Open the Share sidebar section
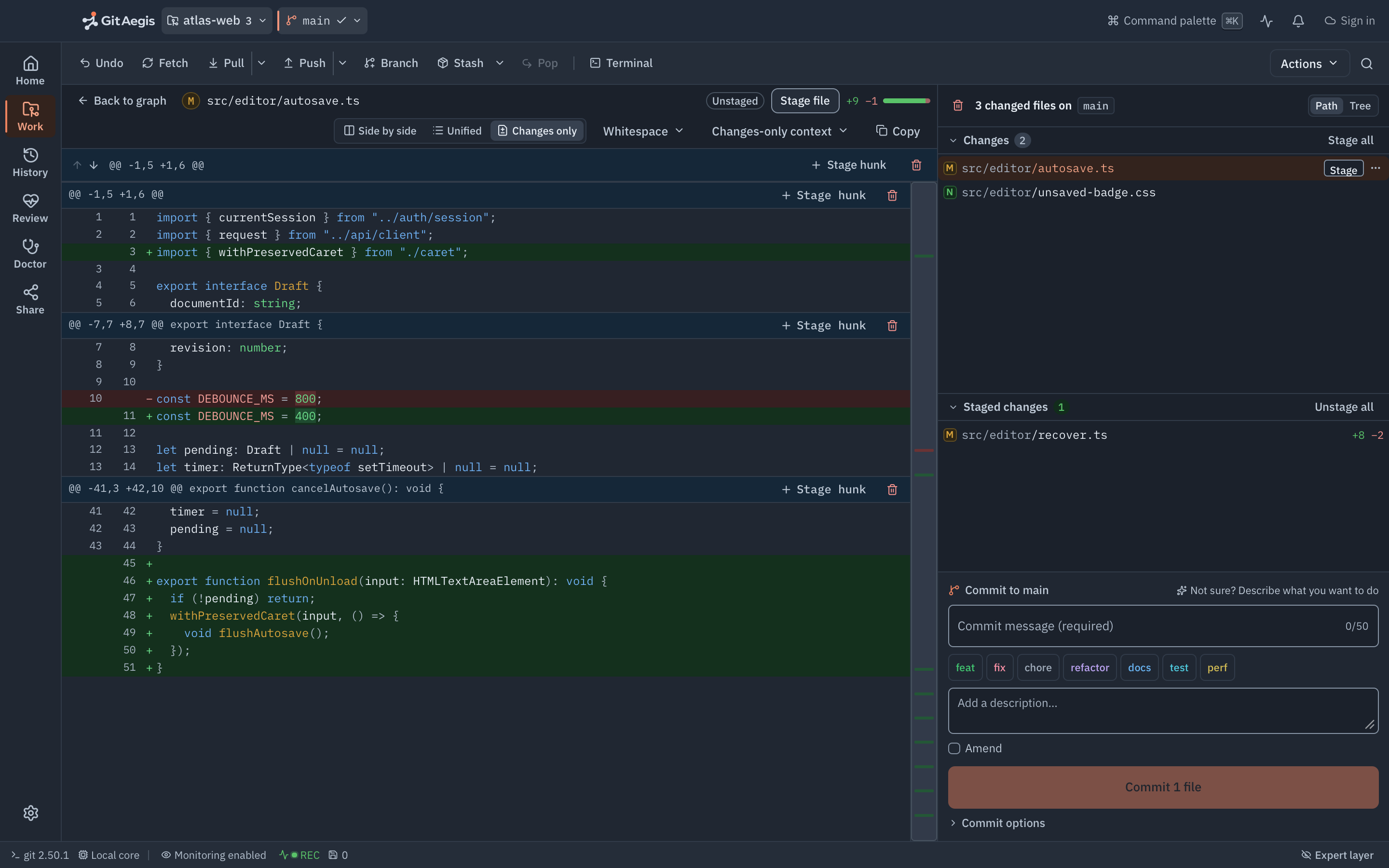Image resolution: width=1389 pixels, height=868 pixels. coord(30,299)
